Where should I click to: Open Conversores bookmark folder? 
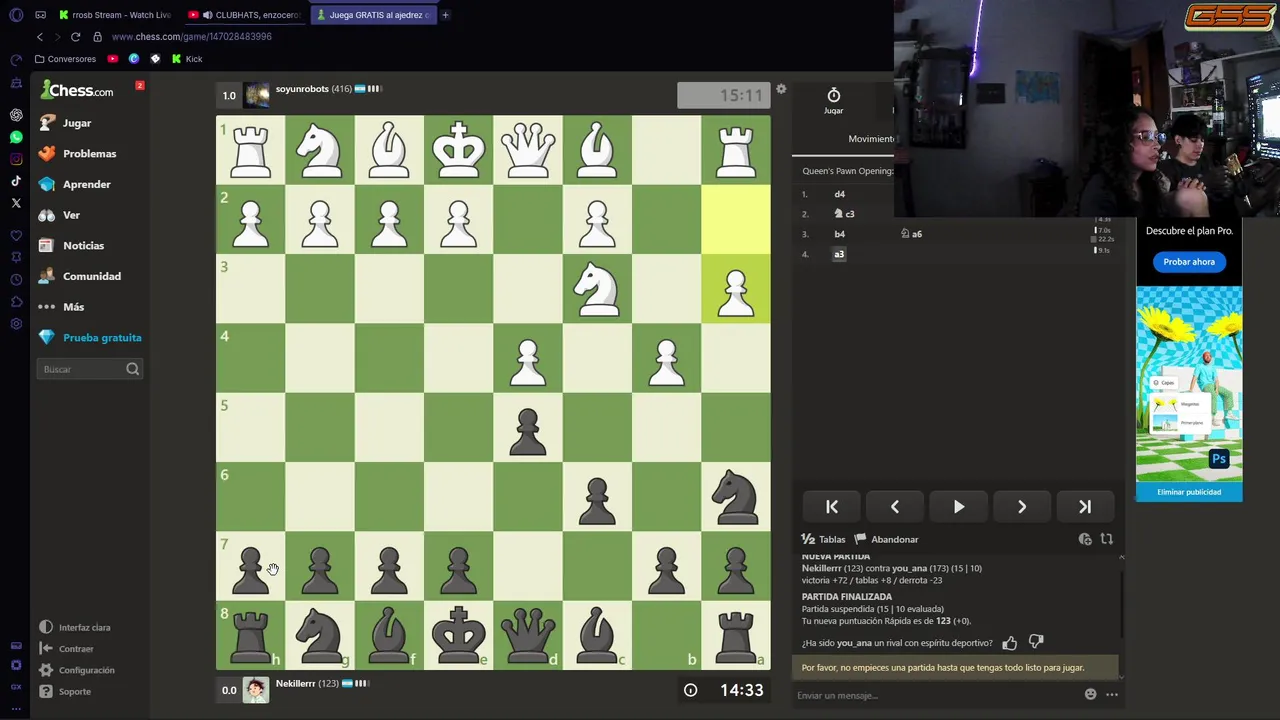[66, 59]
